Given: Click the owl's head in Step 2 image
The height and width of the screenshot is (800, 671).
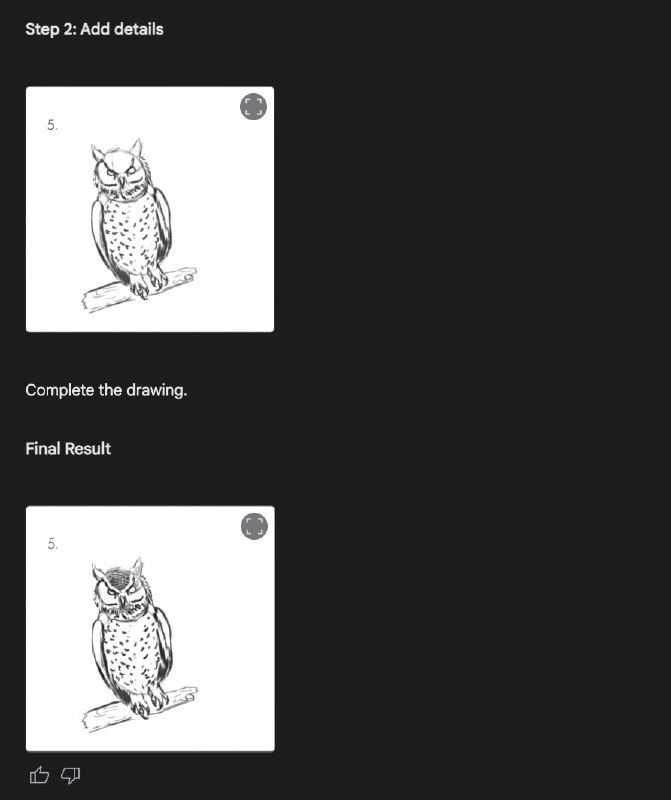Looking at the screenshot, I should pos(120,171).
